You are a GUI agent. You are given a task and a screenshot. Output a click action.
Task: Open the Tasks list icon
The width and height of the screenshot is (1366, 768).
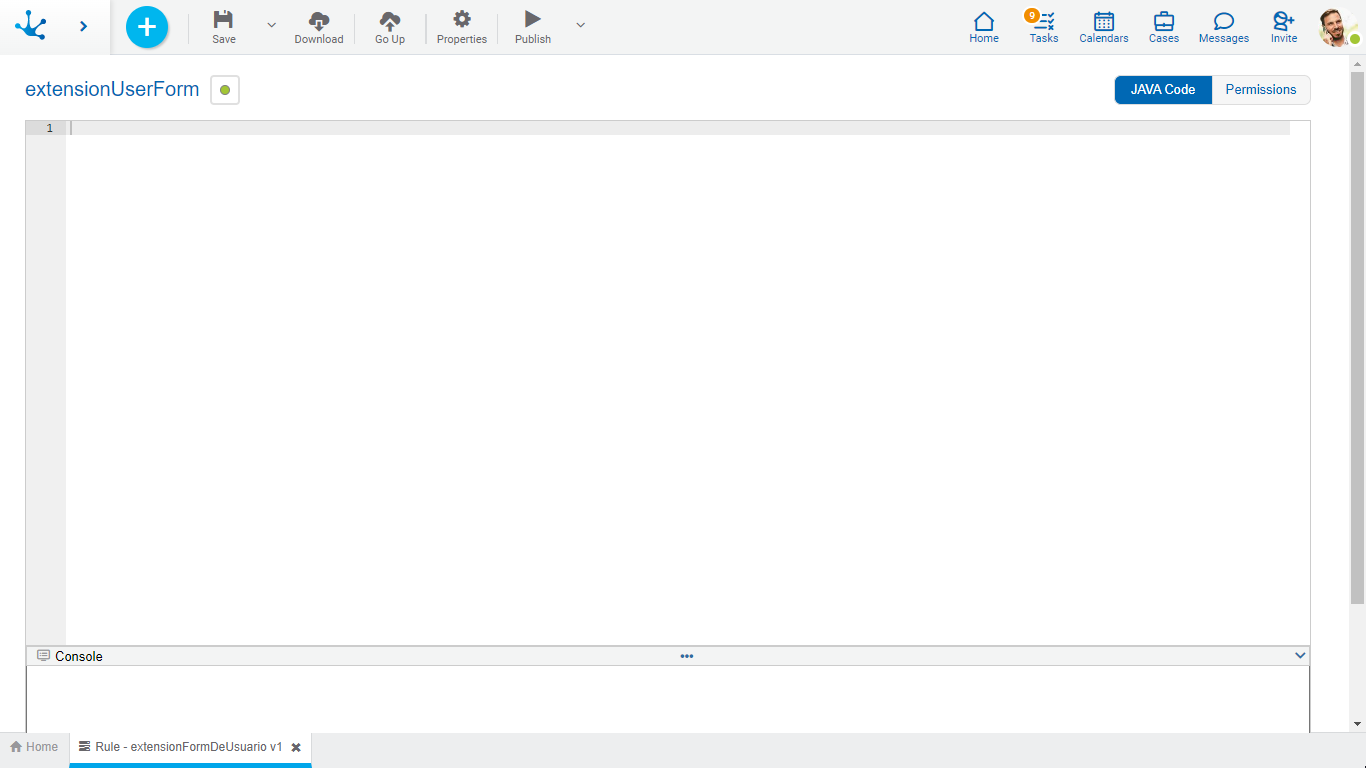[1044, 22]
